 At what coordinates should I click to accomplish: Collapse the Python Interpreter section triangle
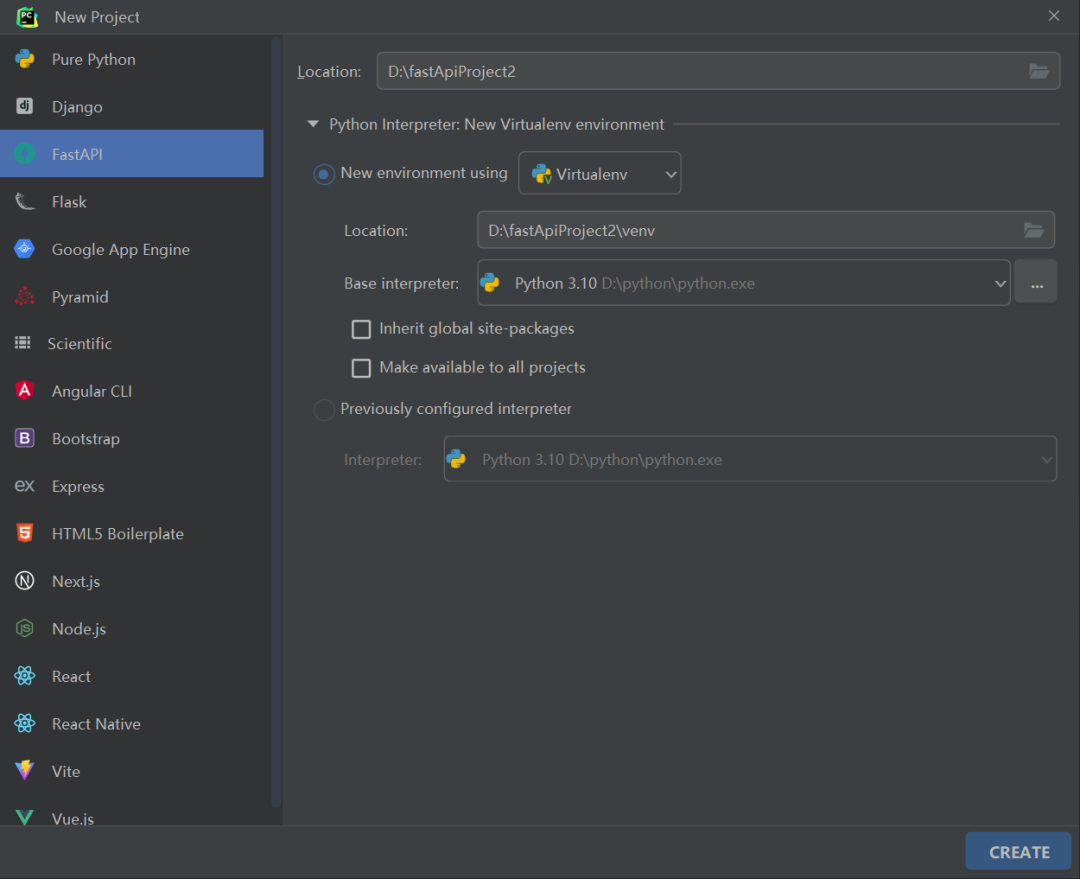pos(313,124)
